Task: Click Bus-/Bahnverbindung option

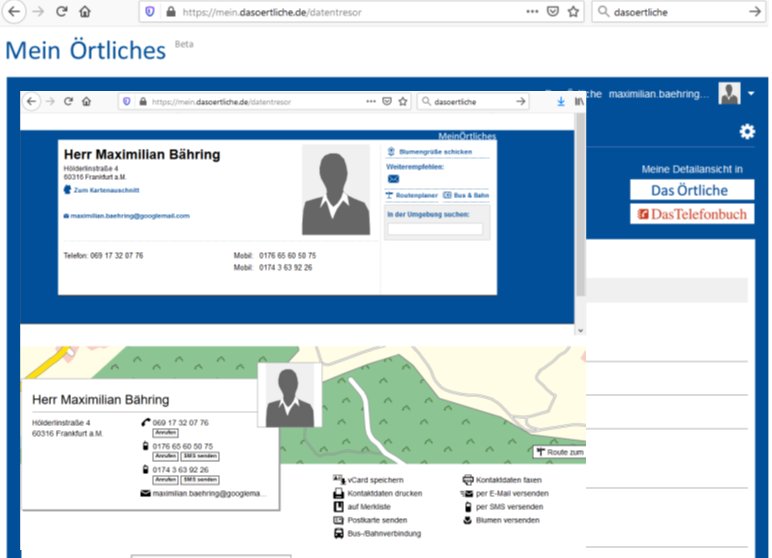Action: click(378, 533)
